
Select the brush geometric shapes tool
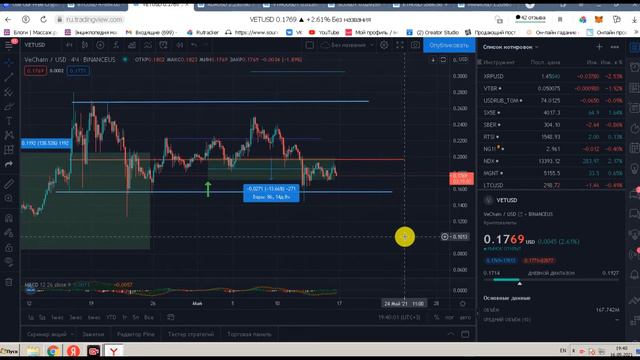coord(9,107)
